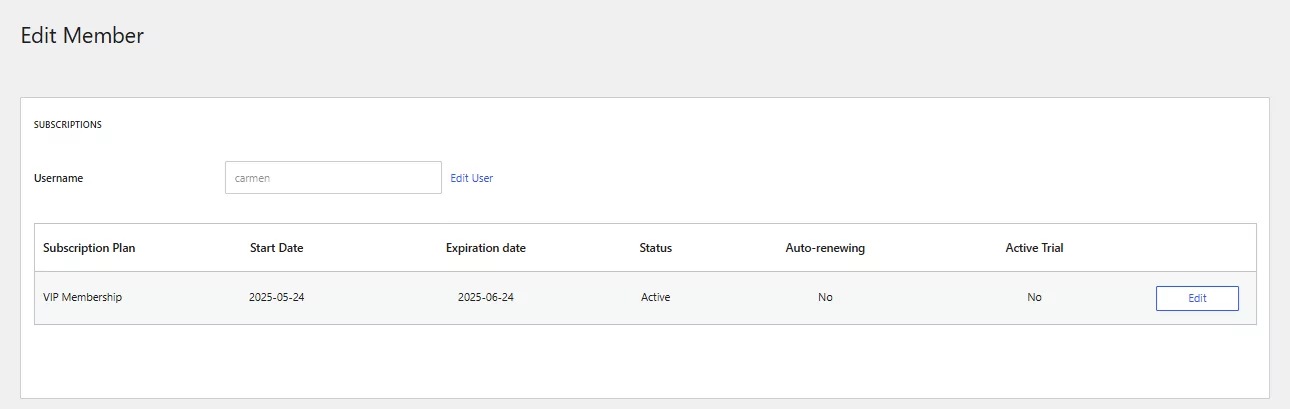Click the No value under Active Trial

coord(1034,297)
